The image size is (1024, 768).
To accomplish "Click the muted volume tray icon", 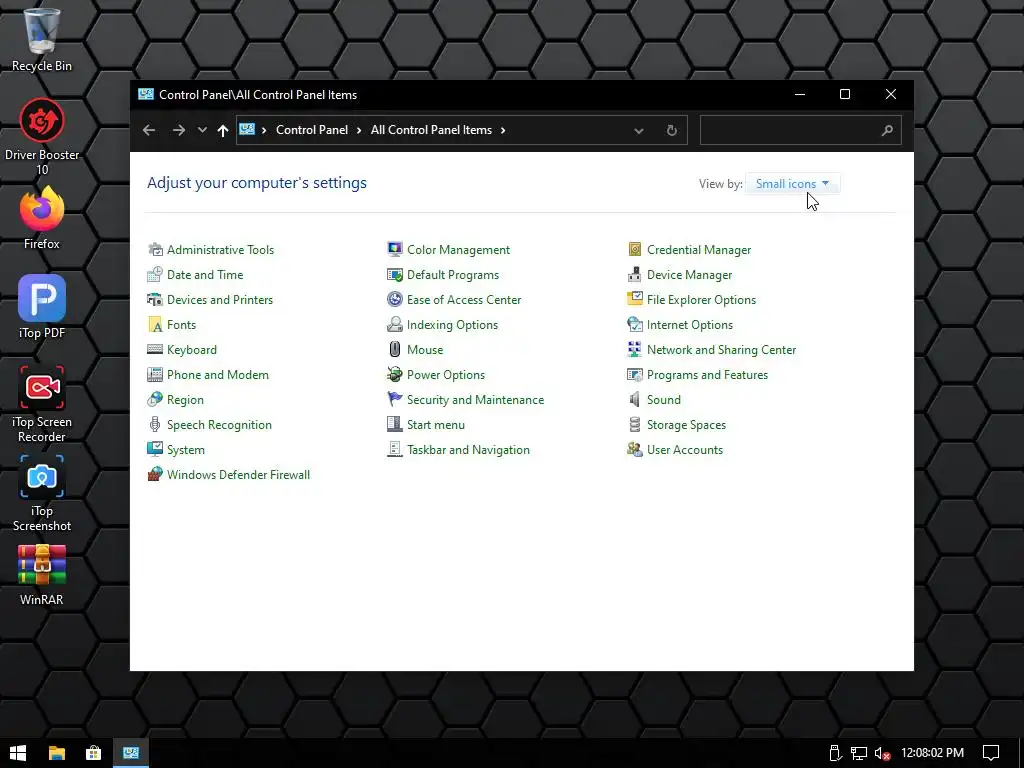I will click(x=882, y=754).
